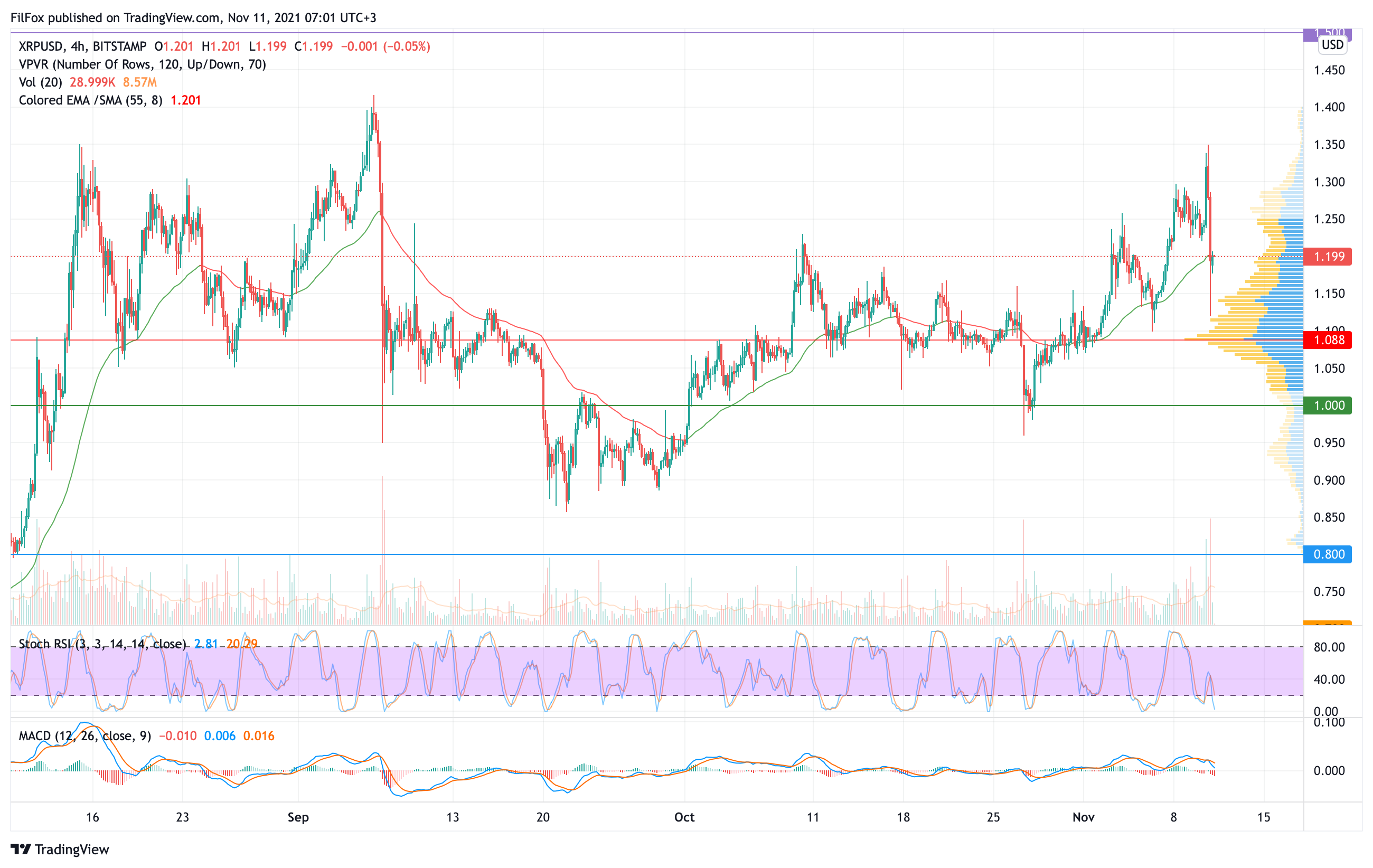Click the red 1.088 price level tag
1373x868 pixels.
pyautogui.click(x=1328, y=340)
